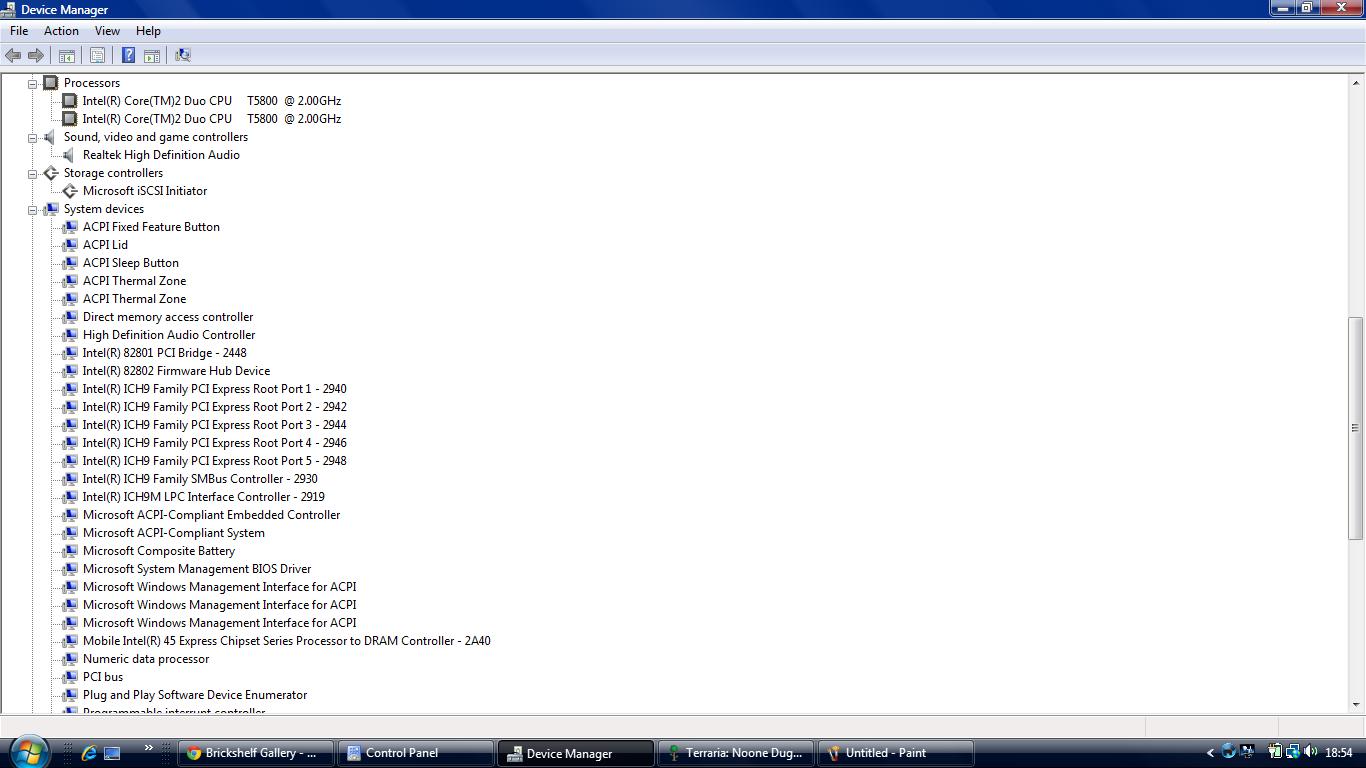Show more Quick Launch items chevron
This screenshot has height=768, width=1366.
coord(149,748)
